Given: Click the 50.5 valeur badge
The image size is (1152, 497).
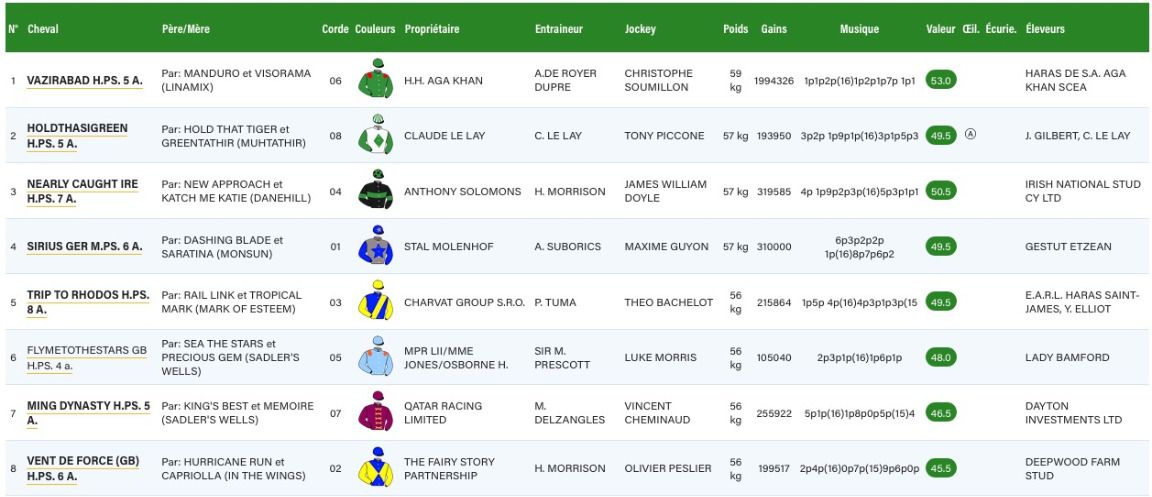Looking at the screenshot, I should tap(940, 191).
